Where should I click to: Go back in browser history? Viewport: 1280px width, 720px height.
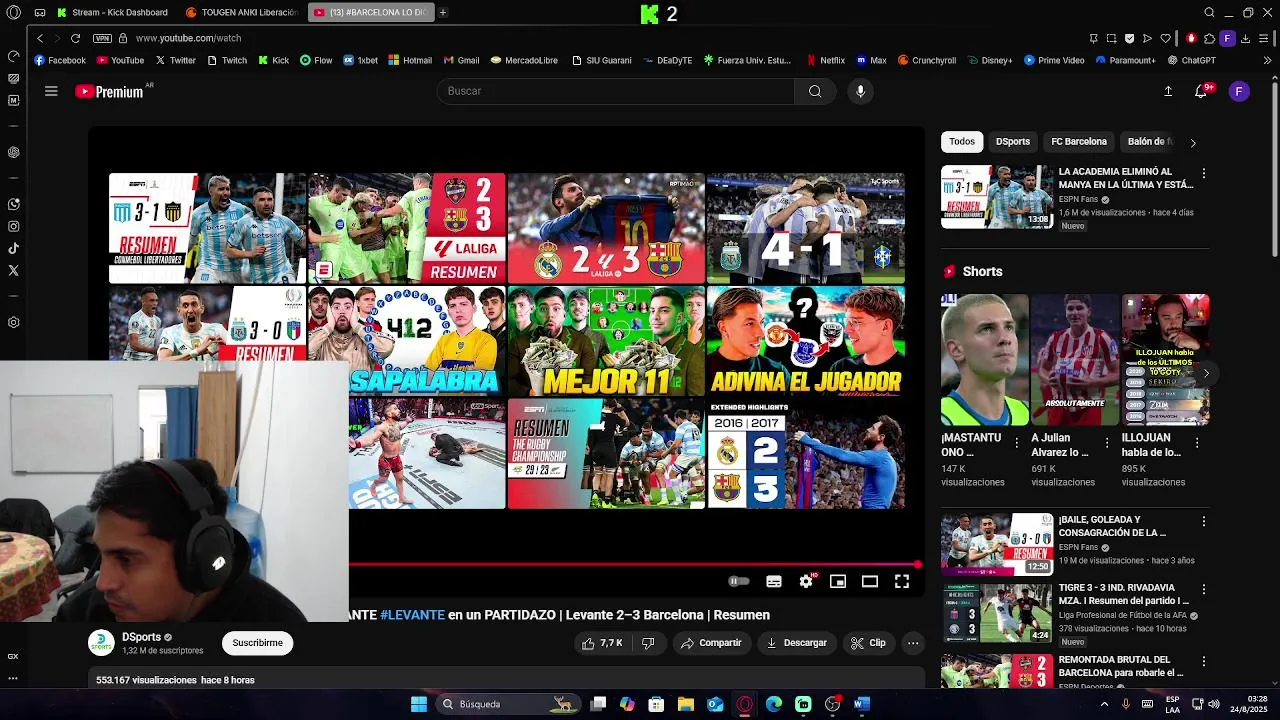pos(40,38)
